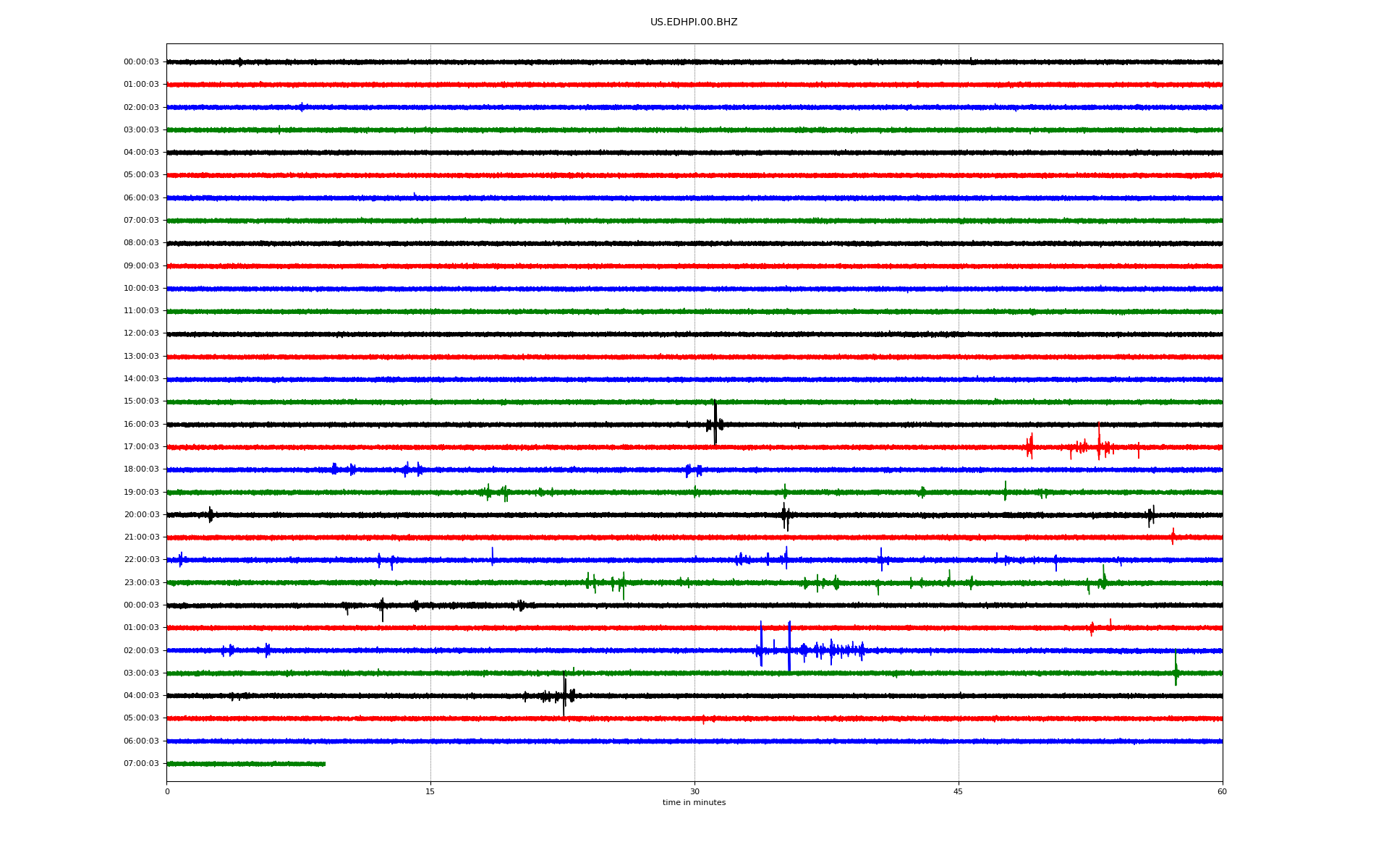Select the 60 tick label on x-axis
The width and height of the screenshot is (1389, 868).
(x=1222, y=791)
